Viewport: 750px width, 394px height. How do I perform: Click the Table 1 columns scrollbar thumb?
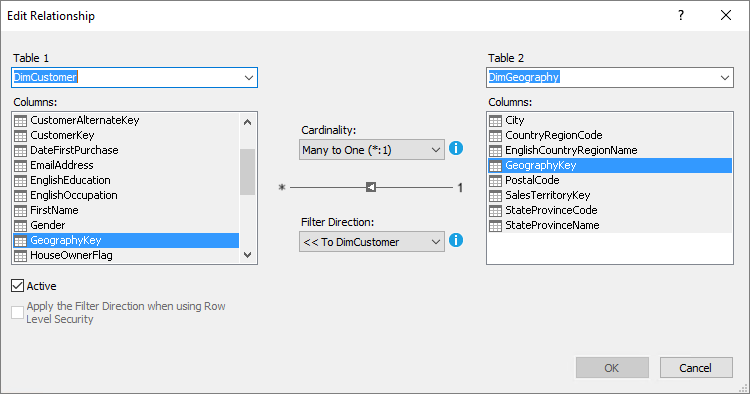coord(247,172)
